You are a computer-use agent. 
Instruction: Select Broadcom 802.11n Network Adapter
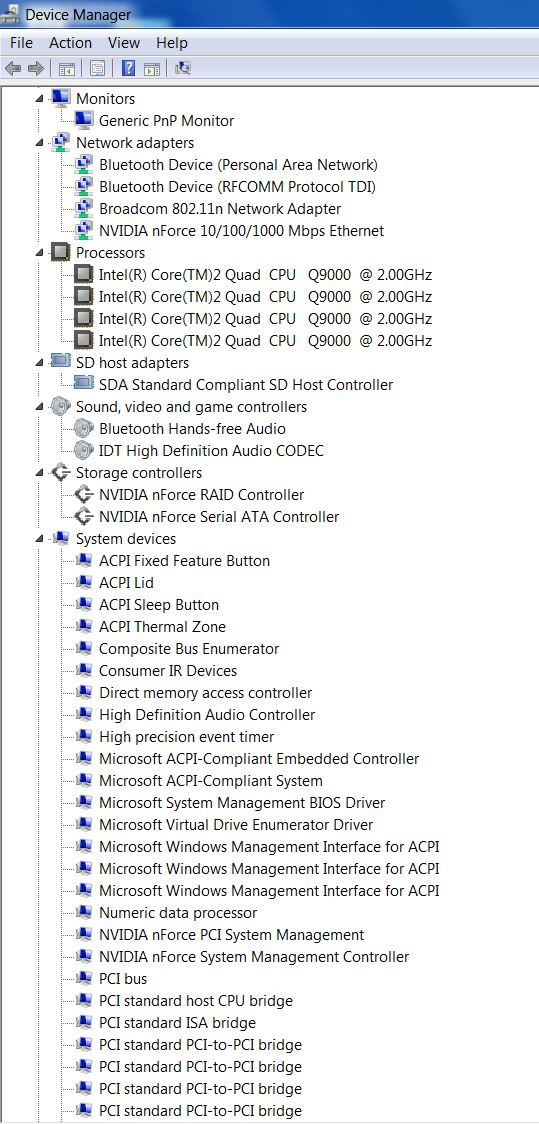click(220, 209)
